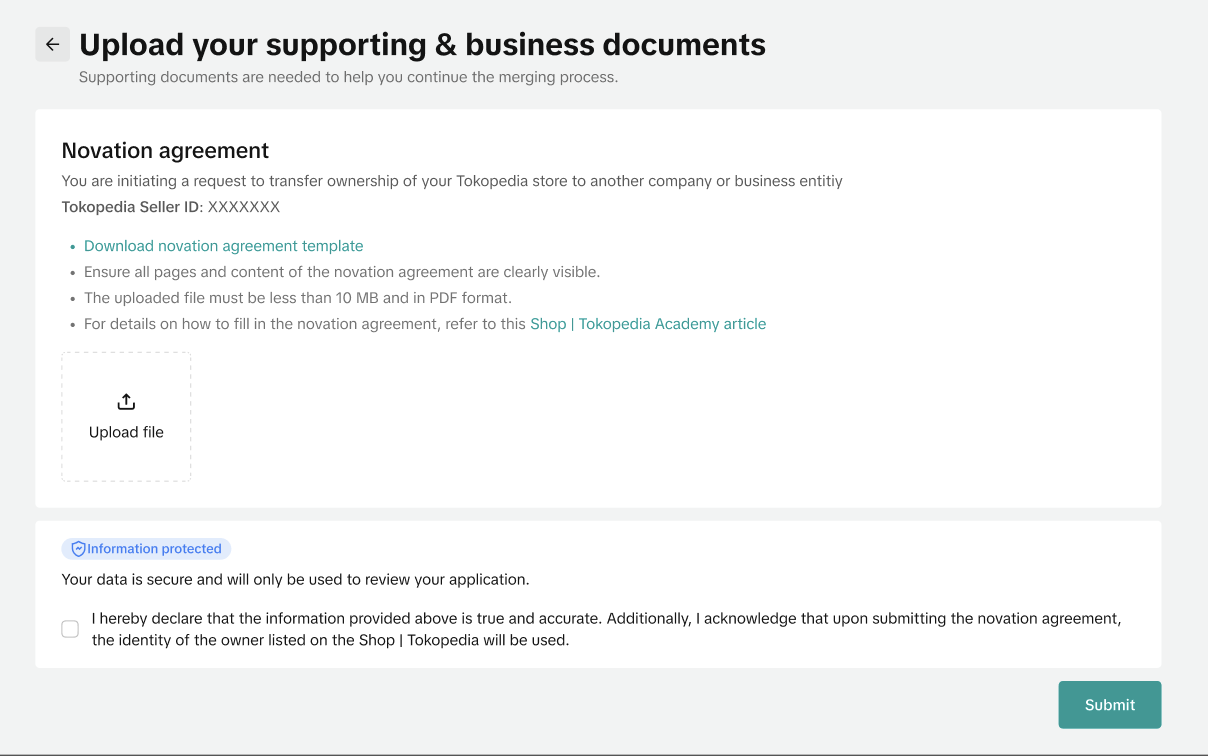Click the back arrow button
1208x756 pixels.
pyautogui.click(x=52, y=45)
